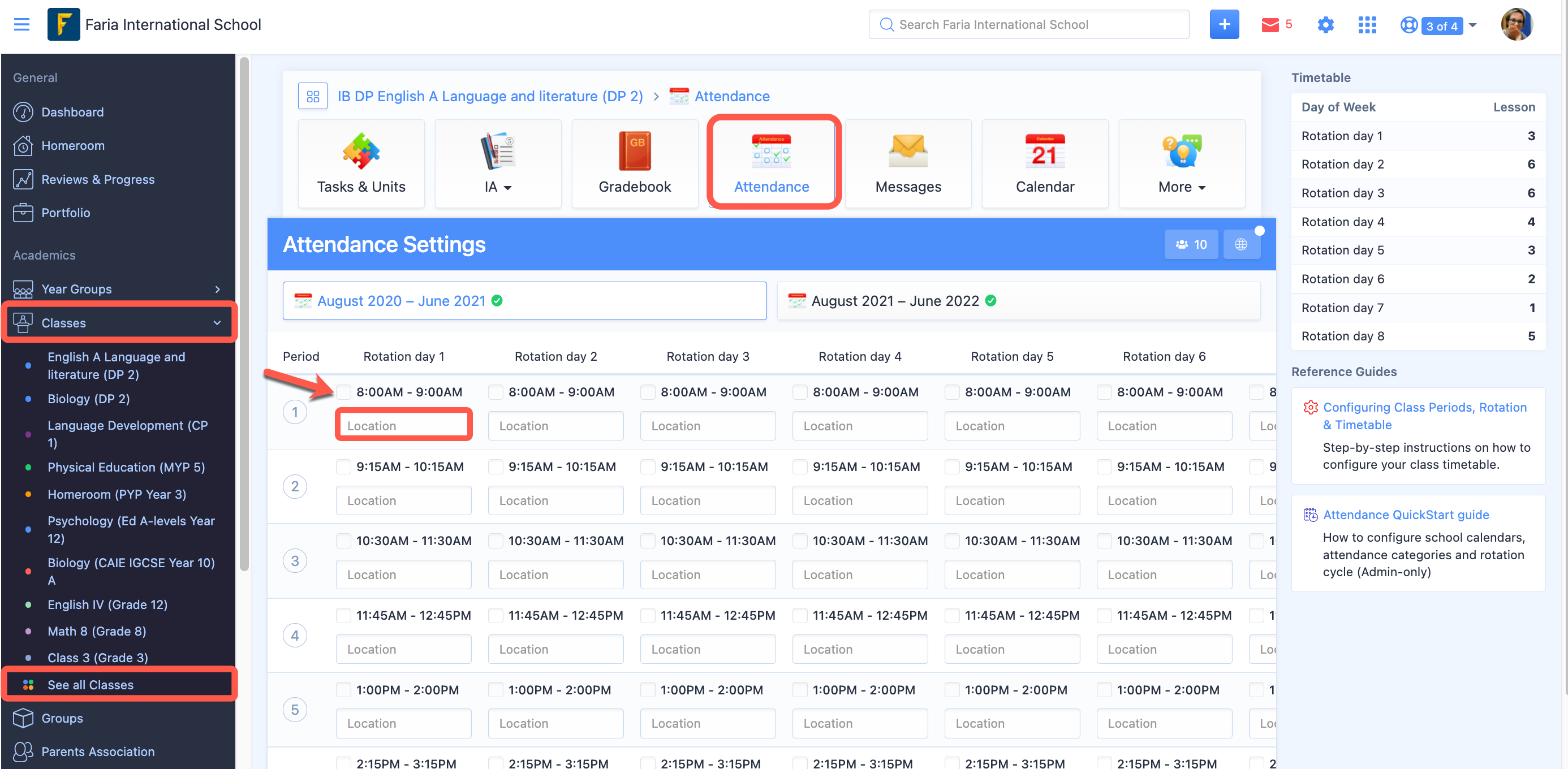The image size is (1568, 769).
Task: Open the Tasks & Units tile
Action: 361,163
